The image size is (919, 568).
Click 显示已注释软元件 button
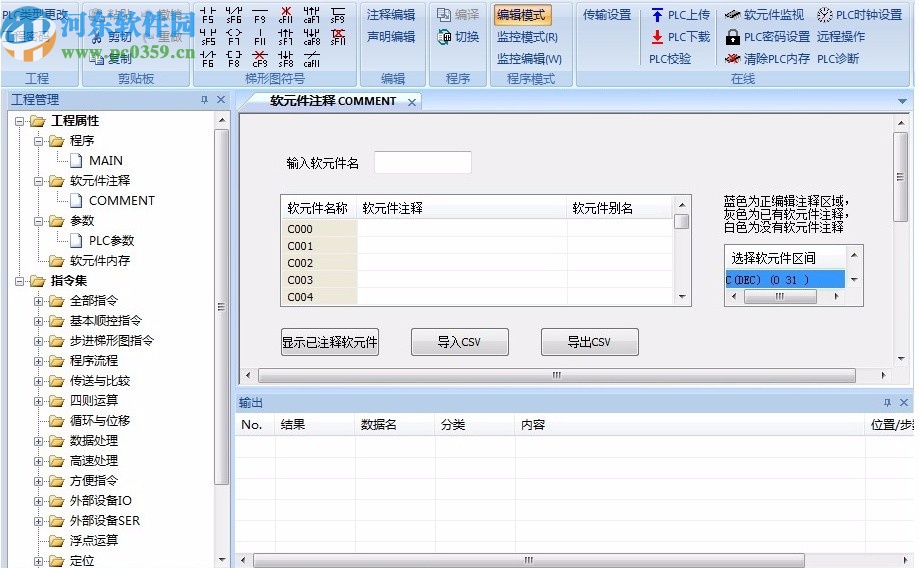point(329,342)
